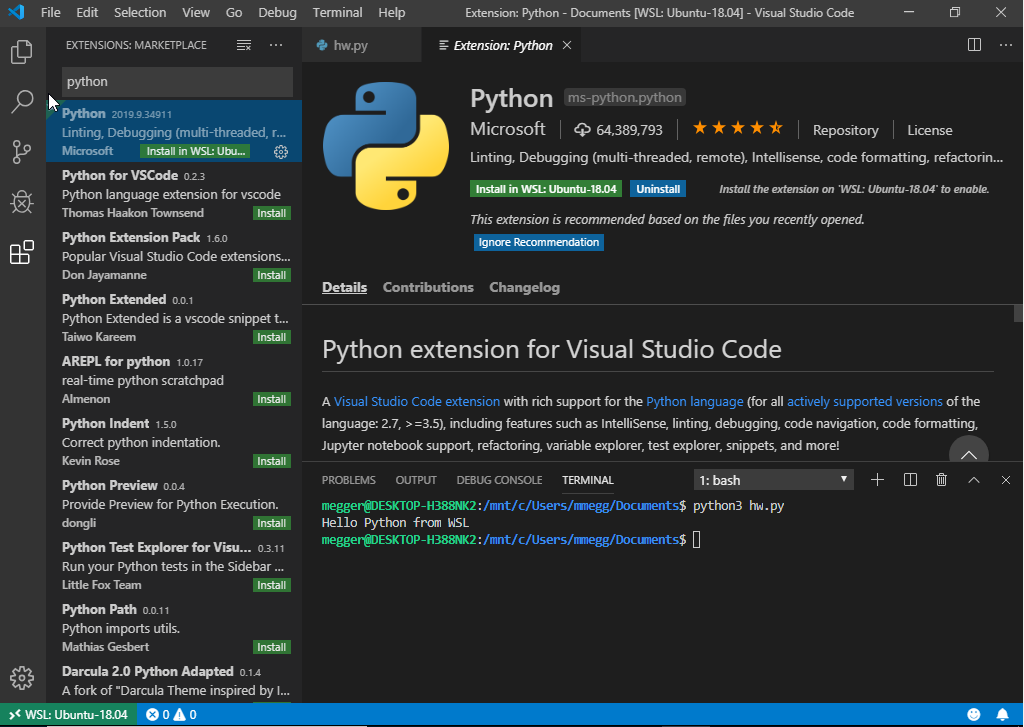Open the Contributions tab of the extension
This screenshot has height=727, width=1024.
click(428, 287)
